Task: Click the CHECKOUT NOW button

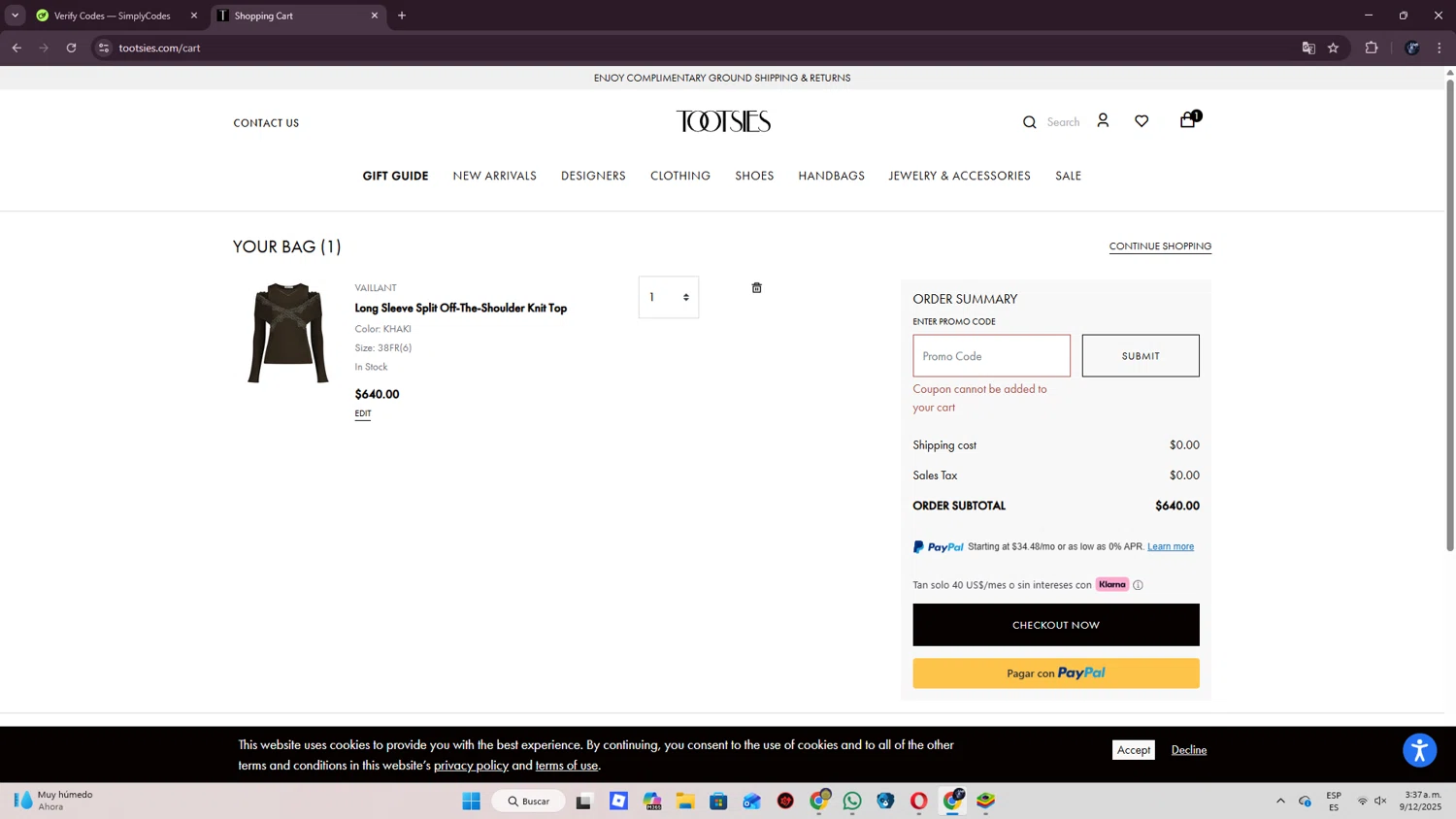Action: point(1056,625)
